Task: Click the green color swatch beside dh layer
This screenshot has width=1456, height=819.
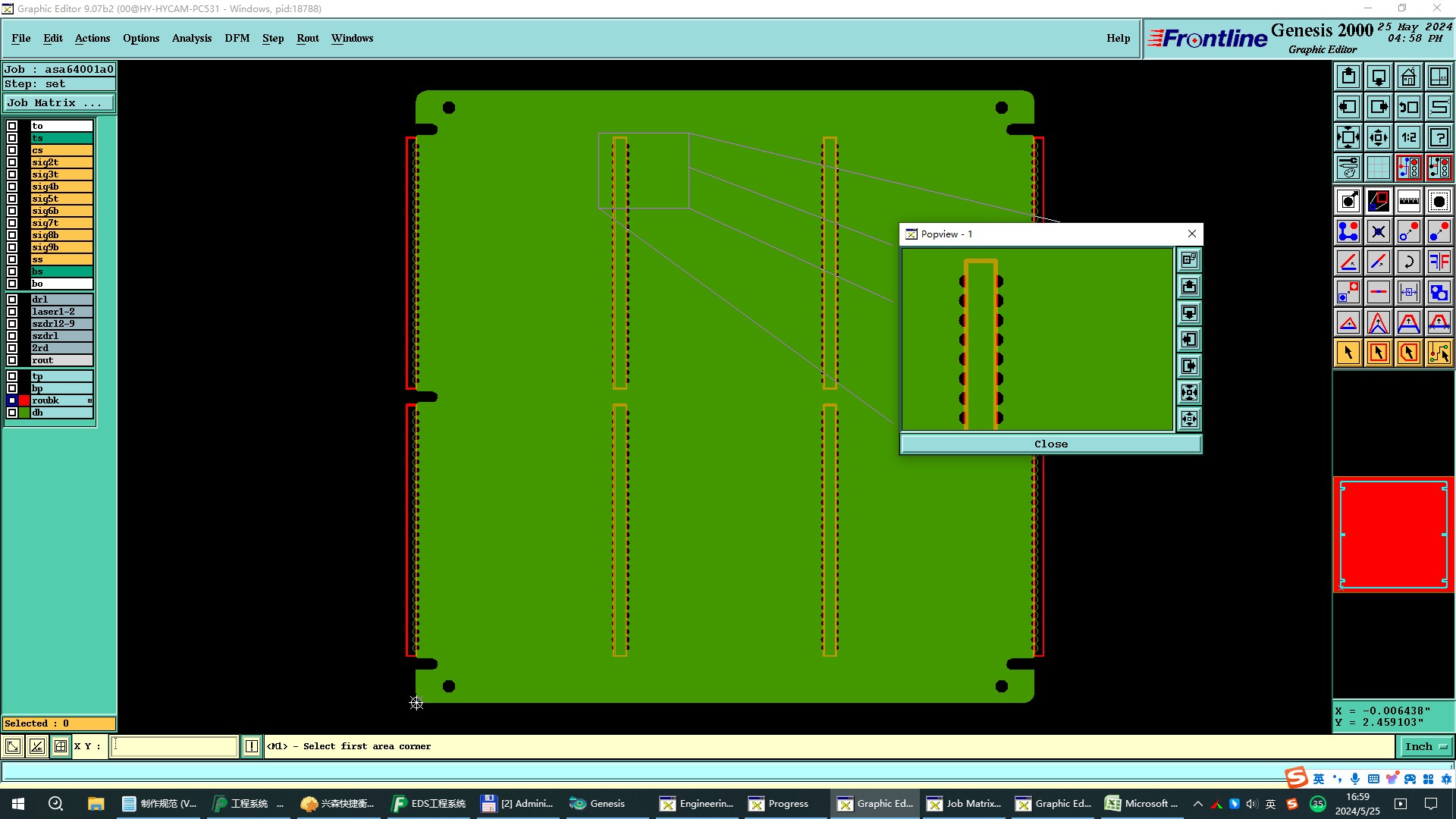Action: 24,413
